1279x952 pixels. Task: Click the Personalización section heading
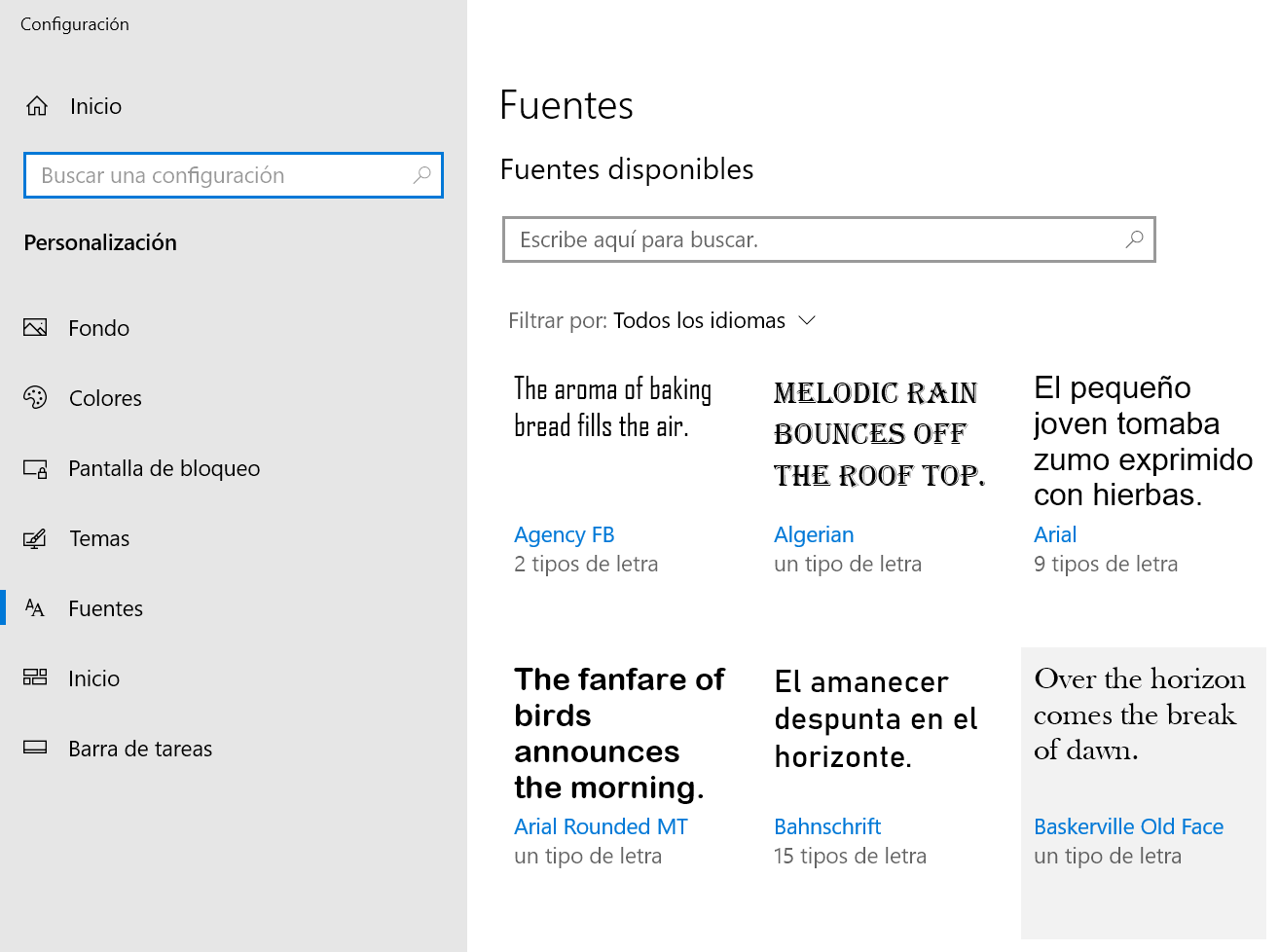click(100, 242)
